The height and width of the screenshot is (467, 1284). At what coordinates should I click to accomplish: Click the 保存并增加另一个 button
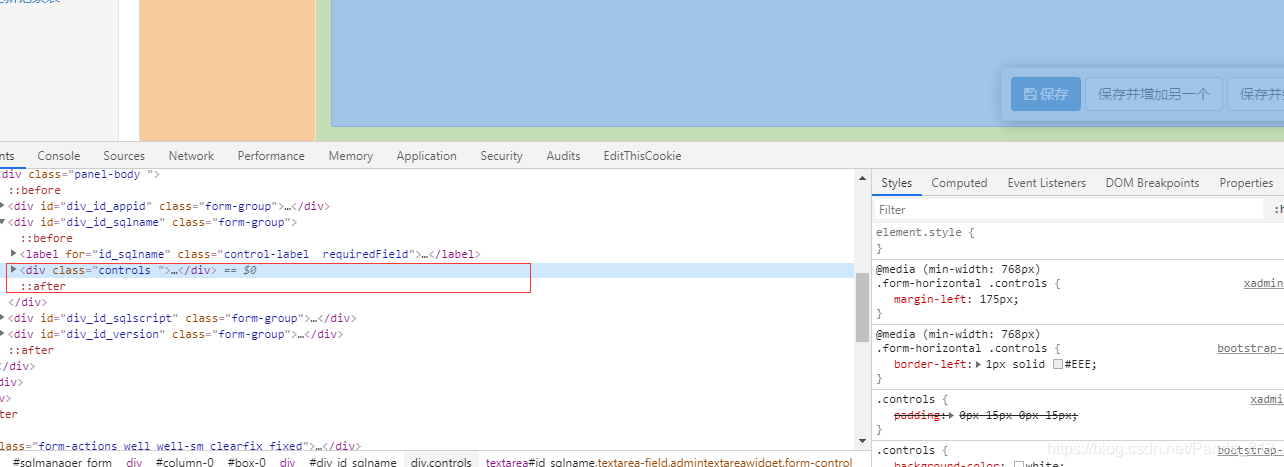[1154, 94]
